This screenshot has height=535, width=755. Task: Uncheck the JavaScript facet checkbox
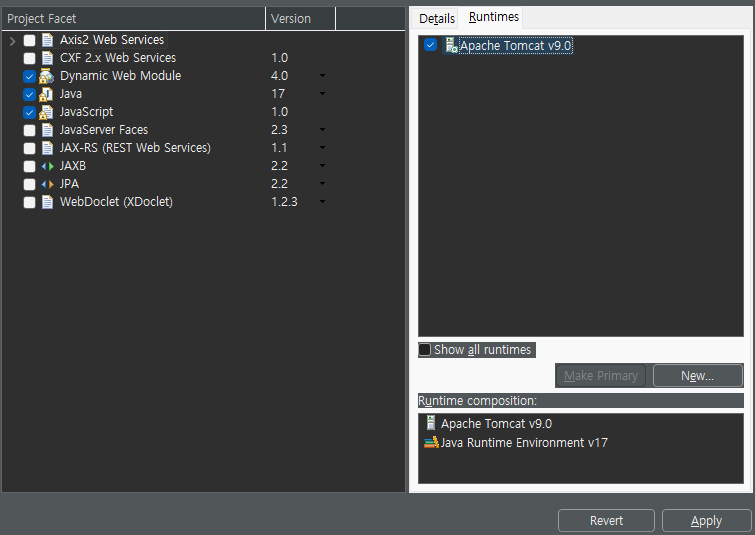[29, 113]
